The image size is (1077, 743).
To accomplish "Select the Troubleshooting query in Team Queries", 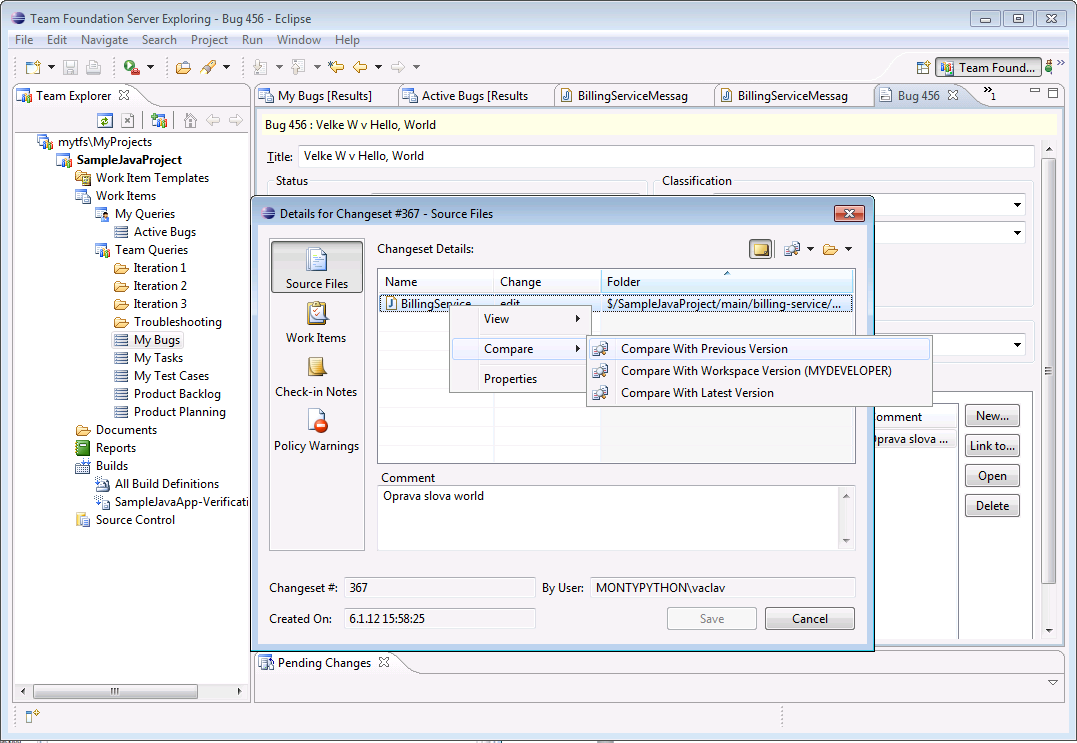I will (x=177, y=322).
